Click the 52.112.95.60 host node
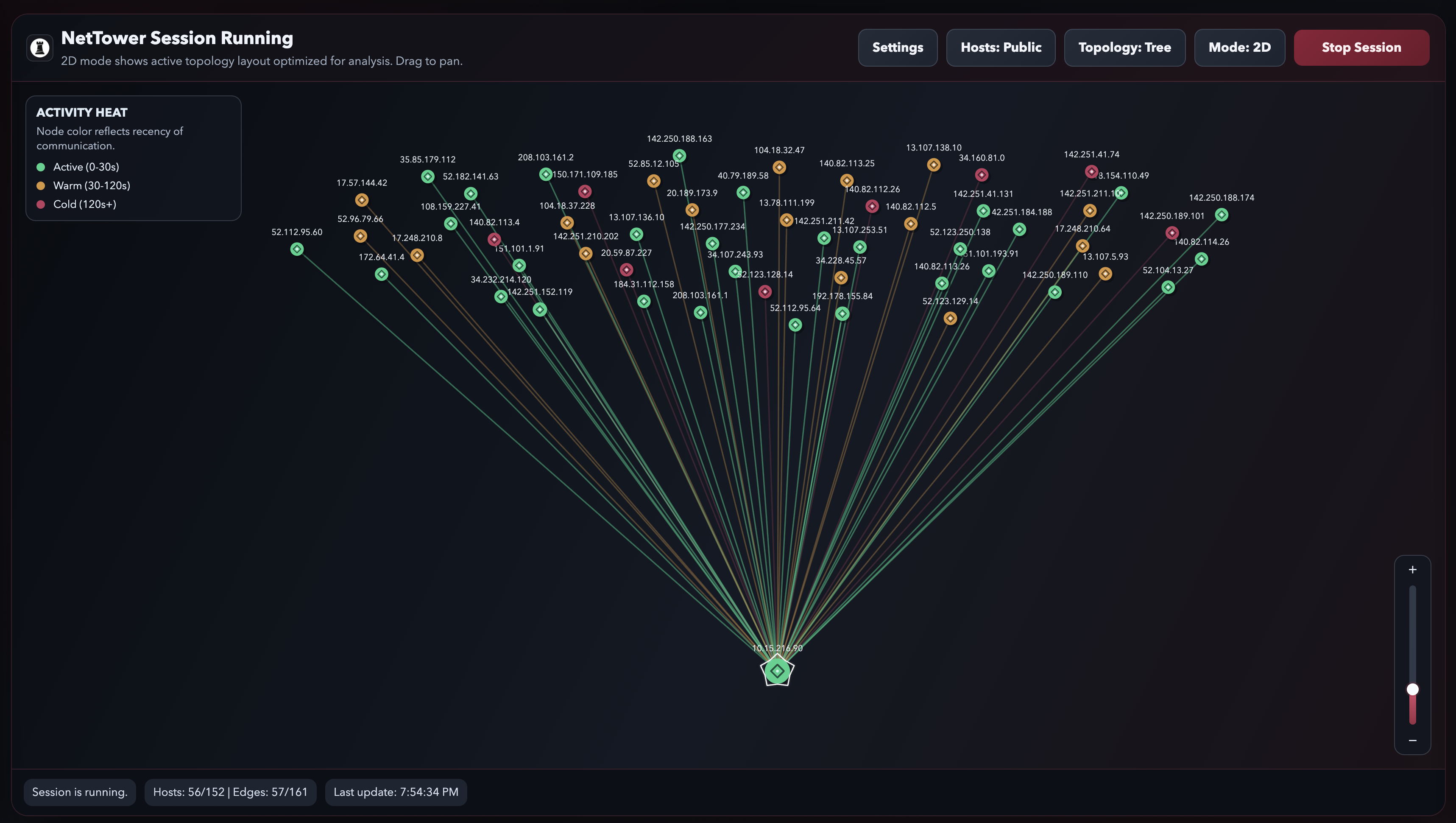The height and width of the screenshot is (823, 1456). (x=297, y=249)
